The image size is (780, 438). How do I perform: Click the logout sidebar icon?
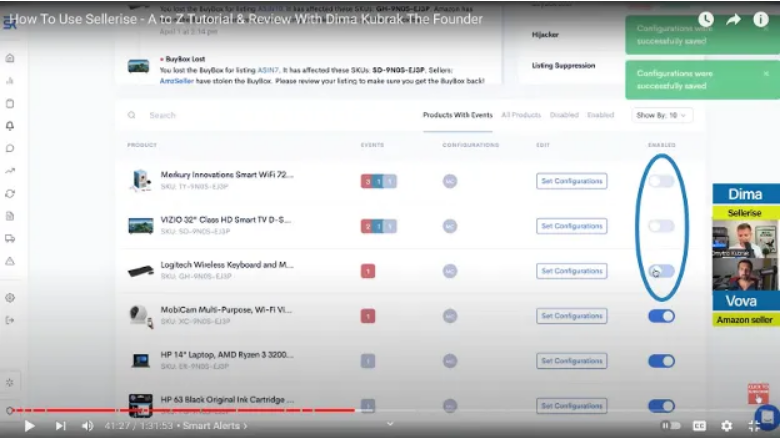[10, 320]
